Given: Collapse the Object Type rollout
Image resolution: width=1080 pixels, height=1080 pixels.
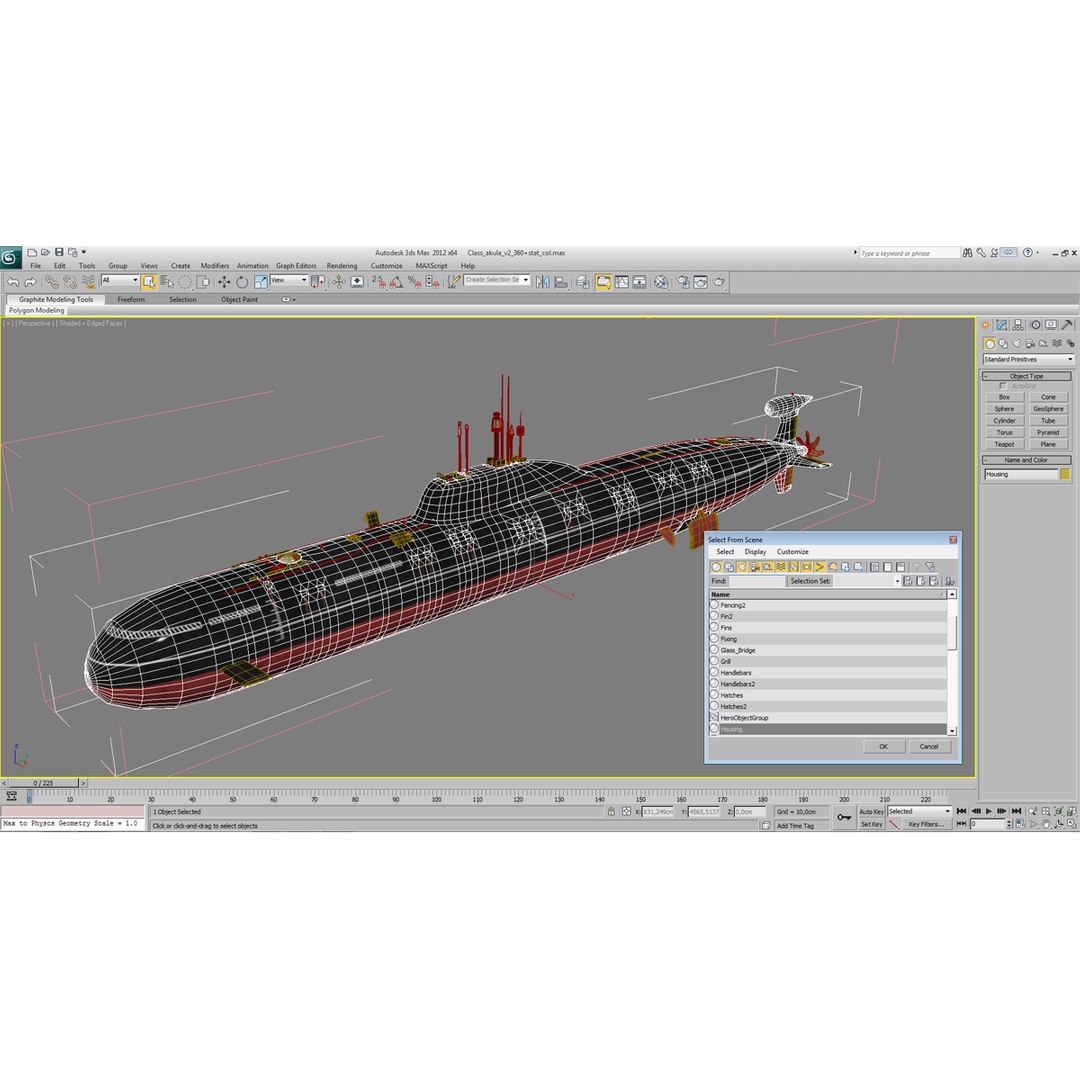Looking at the screenshot, I should tap(1026, 376).
